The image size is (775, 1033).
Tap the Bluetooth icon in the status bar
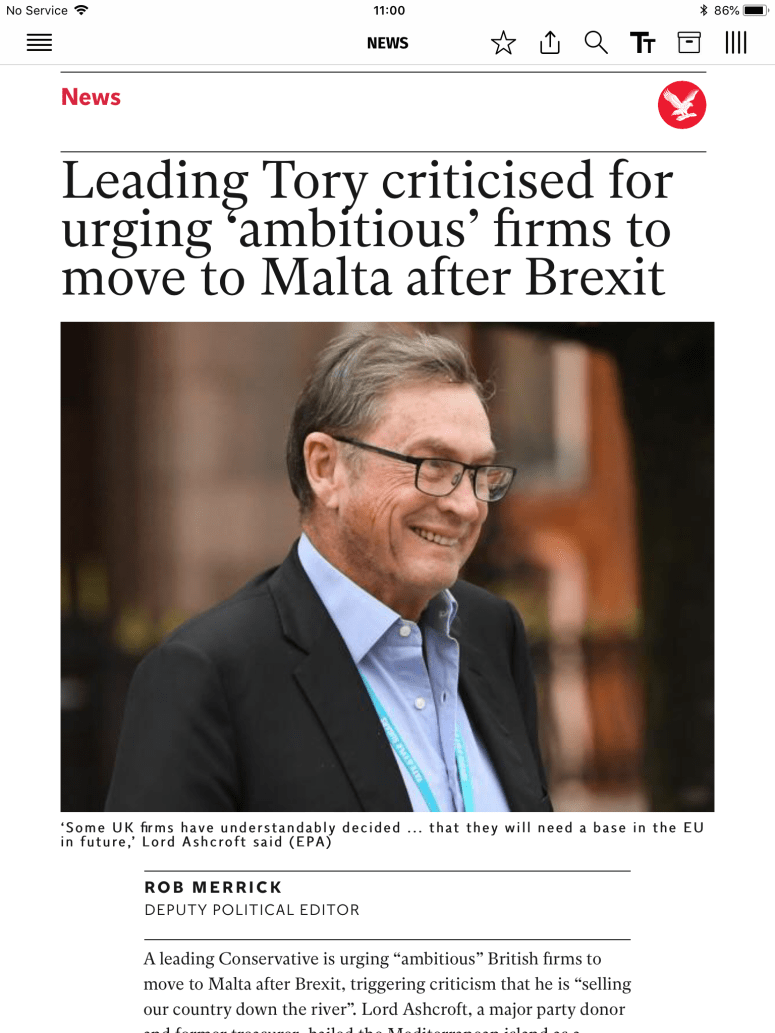coord(703,10)
